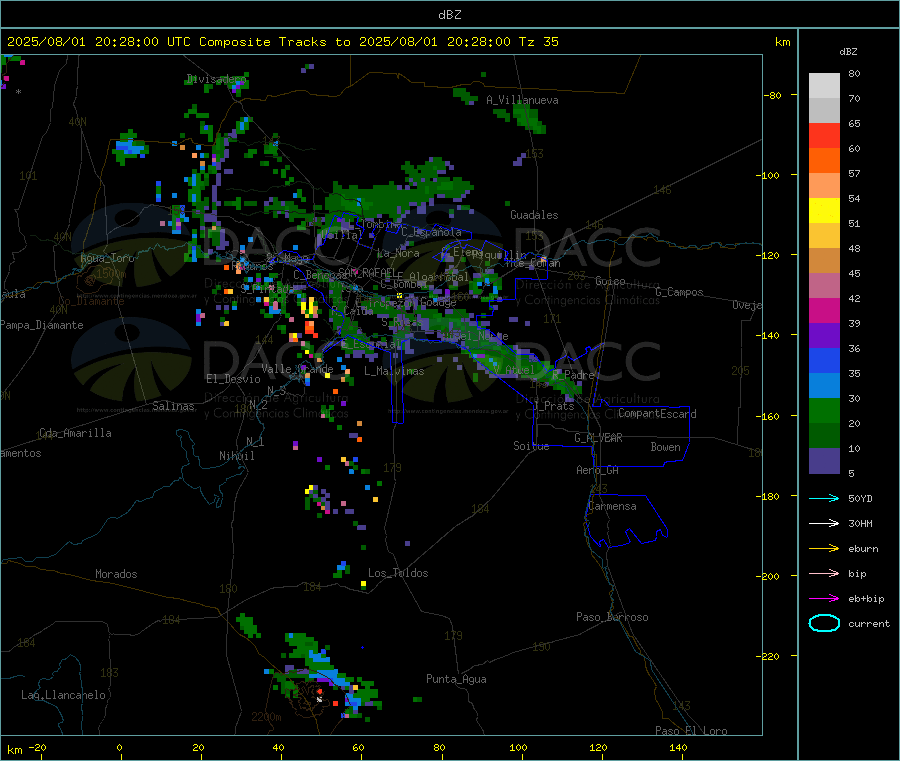This screenshot has height=761, width=900.
Task: Click the Divisadero map label
Action: 216,79
